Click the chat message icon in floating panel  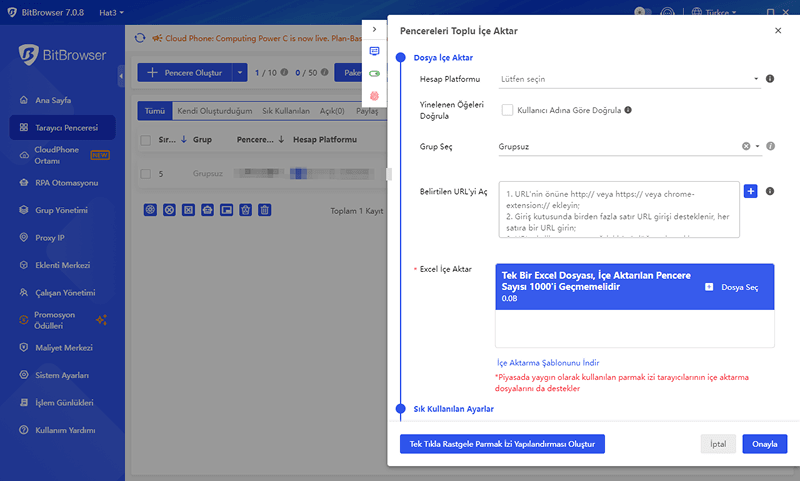click(374, 51)
